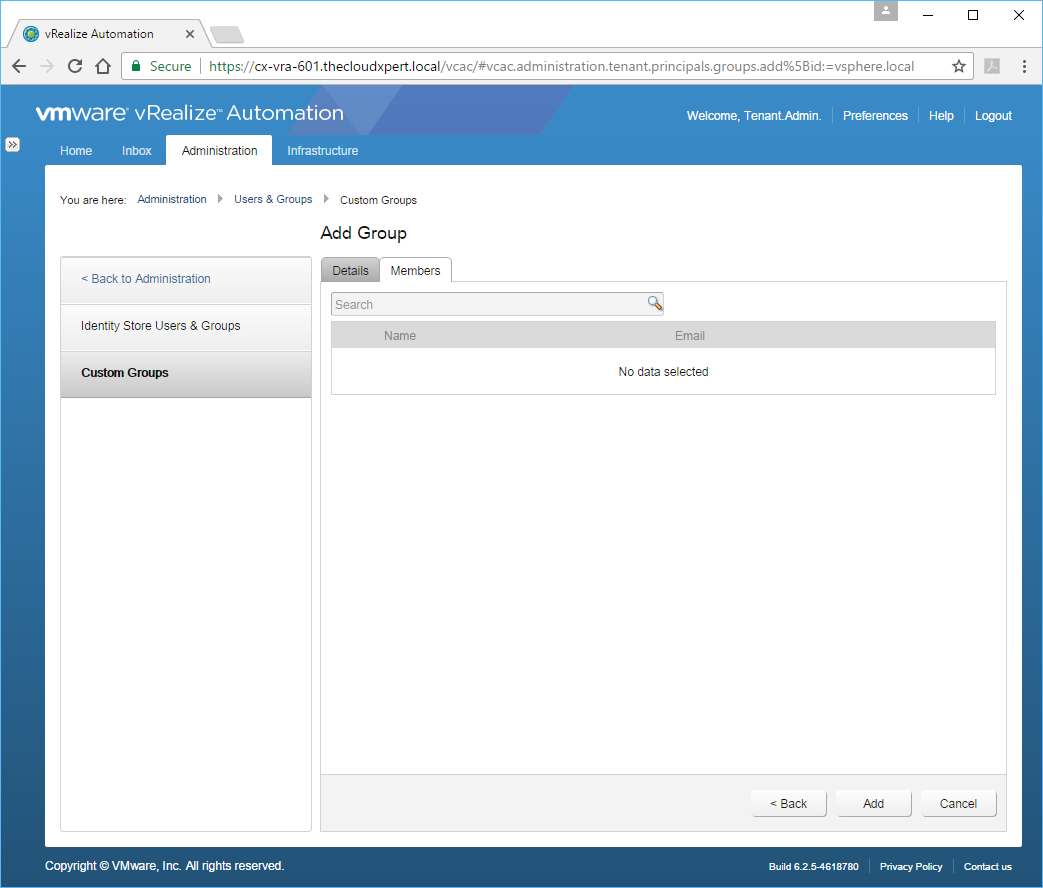Image resolution: width=1043 pixels, height=888 pixels.
Task: Click the Cancel button
Action: (958, 804)
